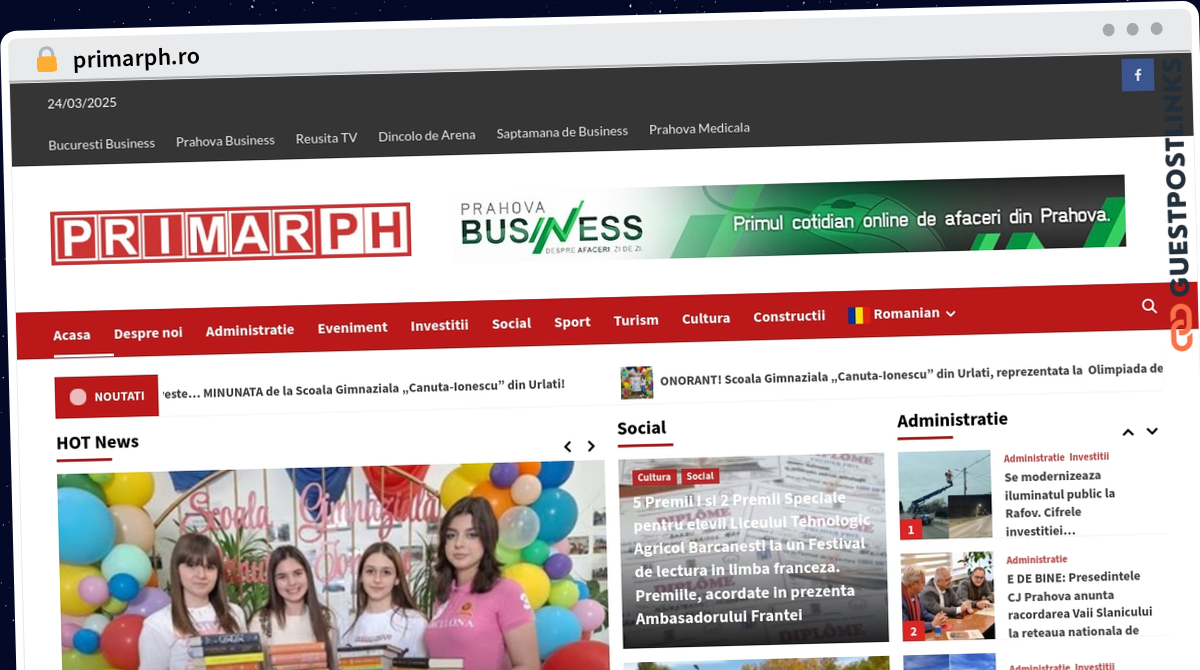Open the Despre noi menu item

[x=148, y=332]
